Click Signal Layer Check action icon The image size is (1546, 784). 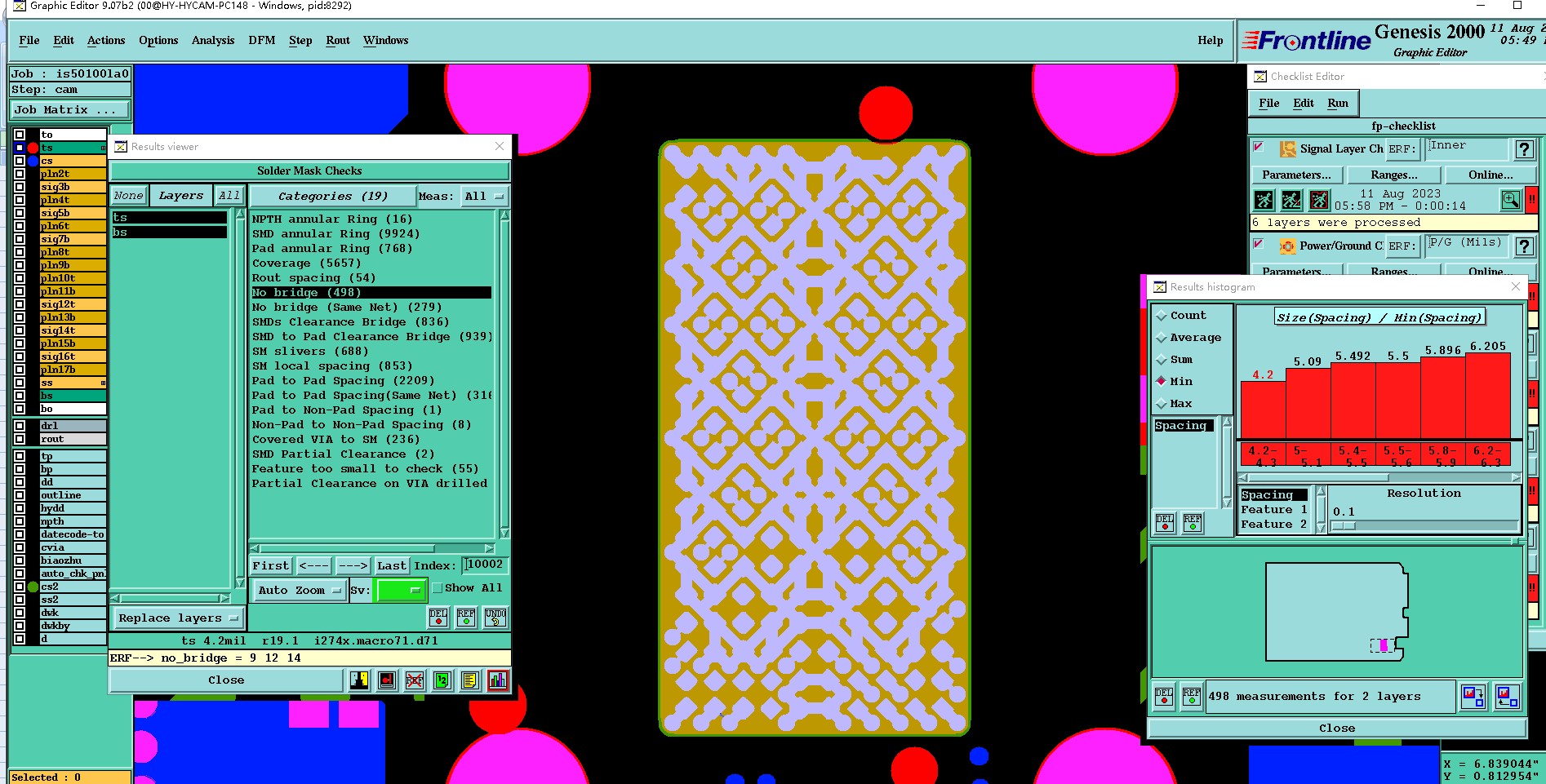click(x=1287, y=148)
